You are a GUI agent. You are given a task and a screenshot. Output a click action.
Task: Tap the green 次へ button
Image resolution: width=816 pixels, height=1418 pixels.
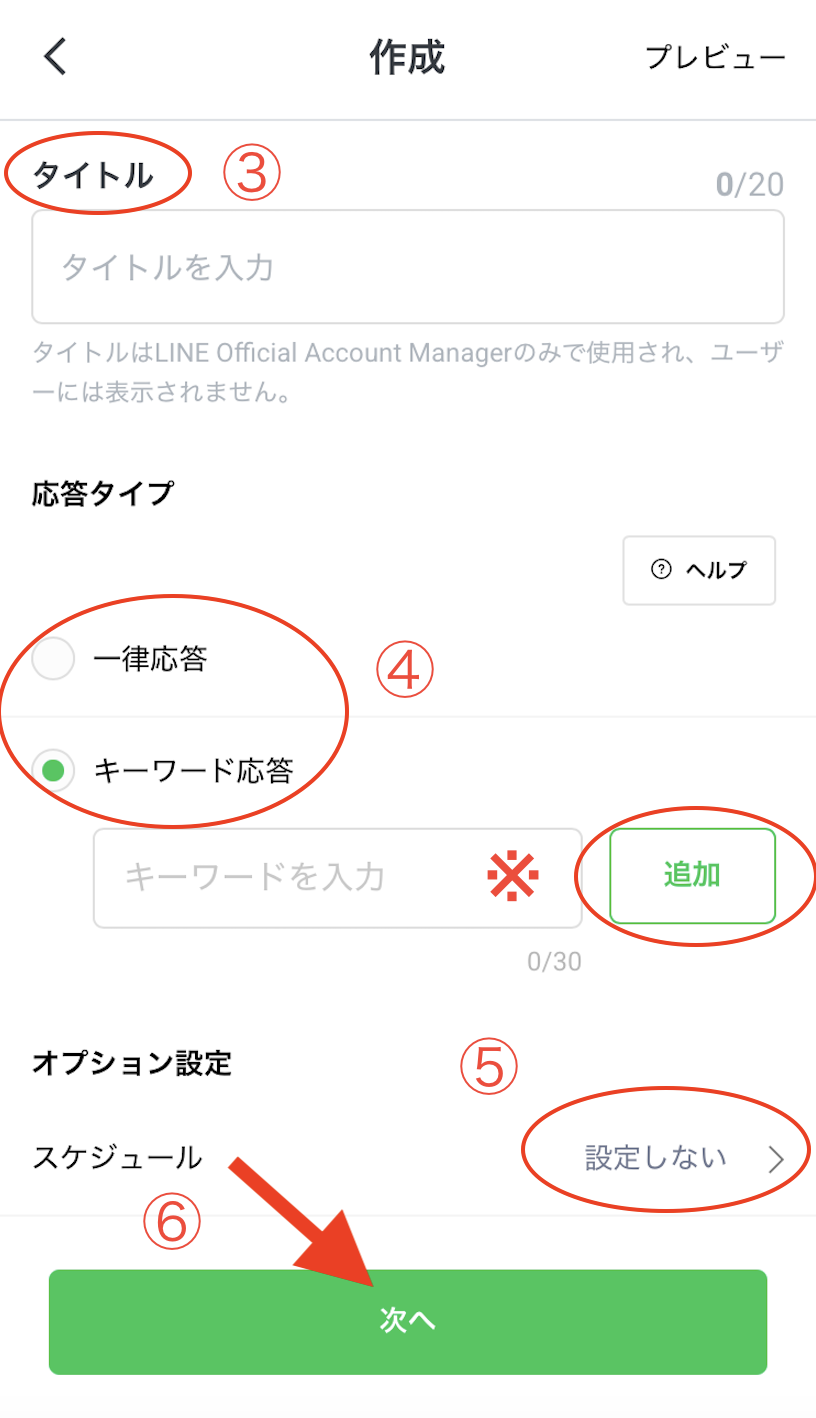408,1321
